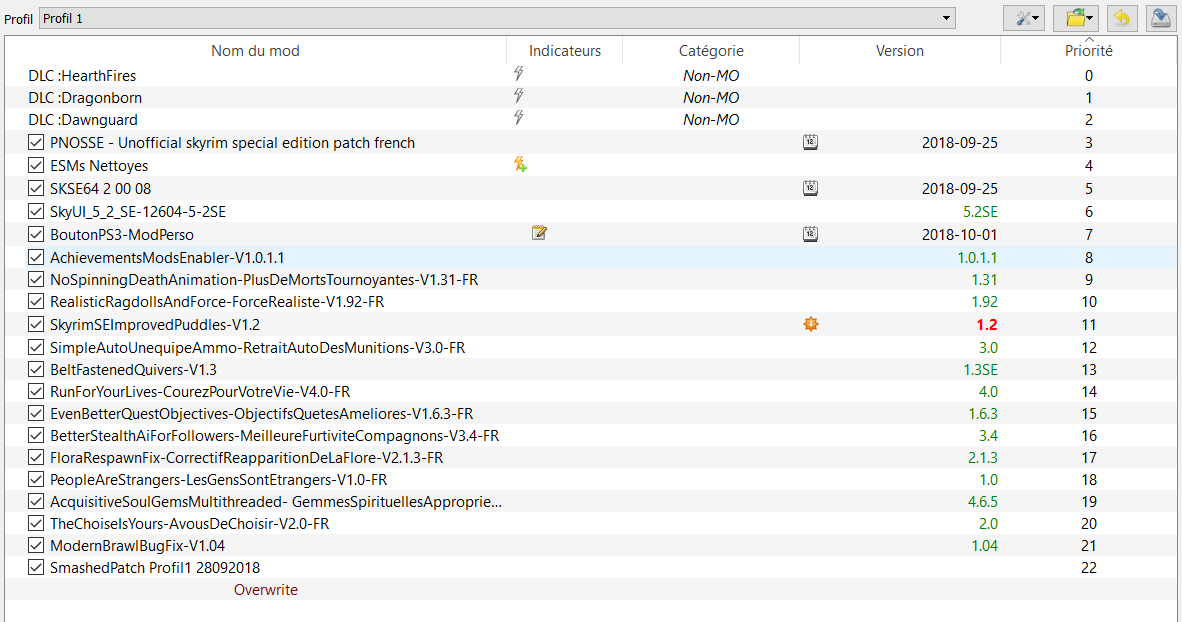Click the orange update-available icon for SkyrimSEImprovedPuddles
The image size is (1182, 622).
pos(811,324)
